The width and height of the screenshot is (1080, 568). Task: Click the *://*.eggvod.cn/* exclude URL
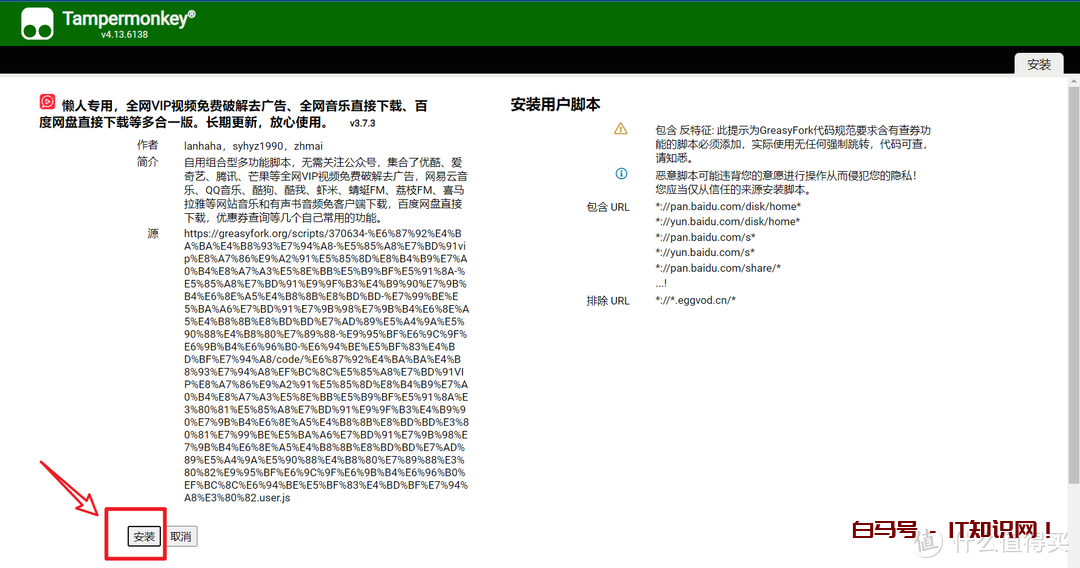[x=695, y=300]
